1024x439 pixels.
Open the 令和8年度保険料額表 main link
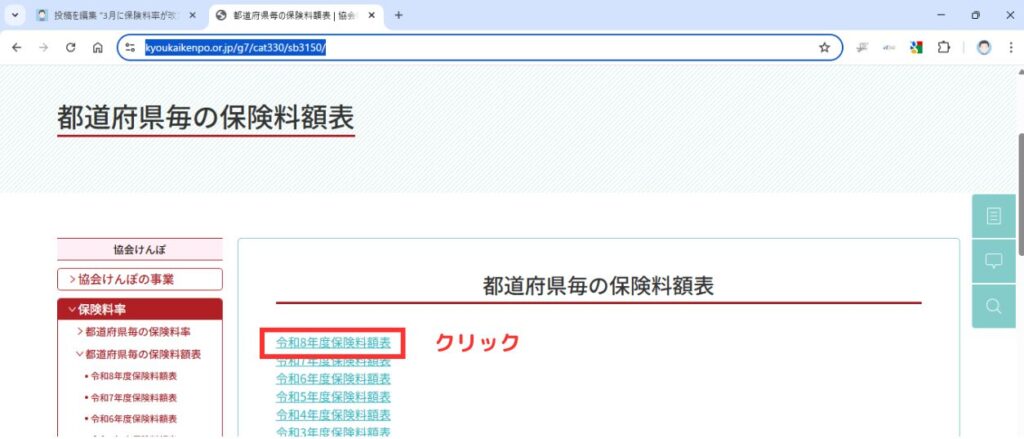pos(333,342)
